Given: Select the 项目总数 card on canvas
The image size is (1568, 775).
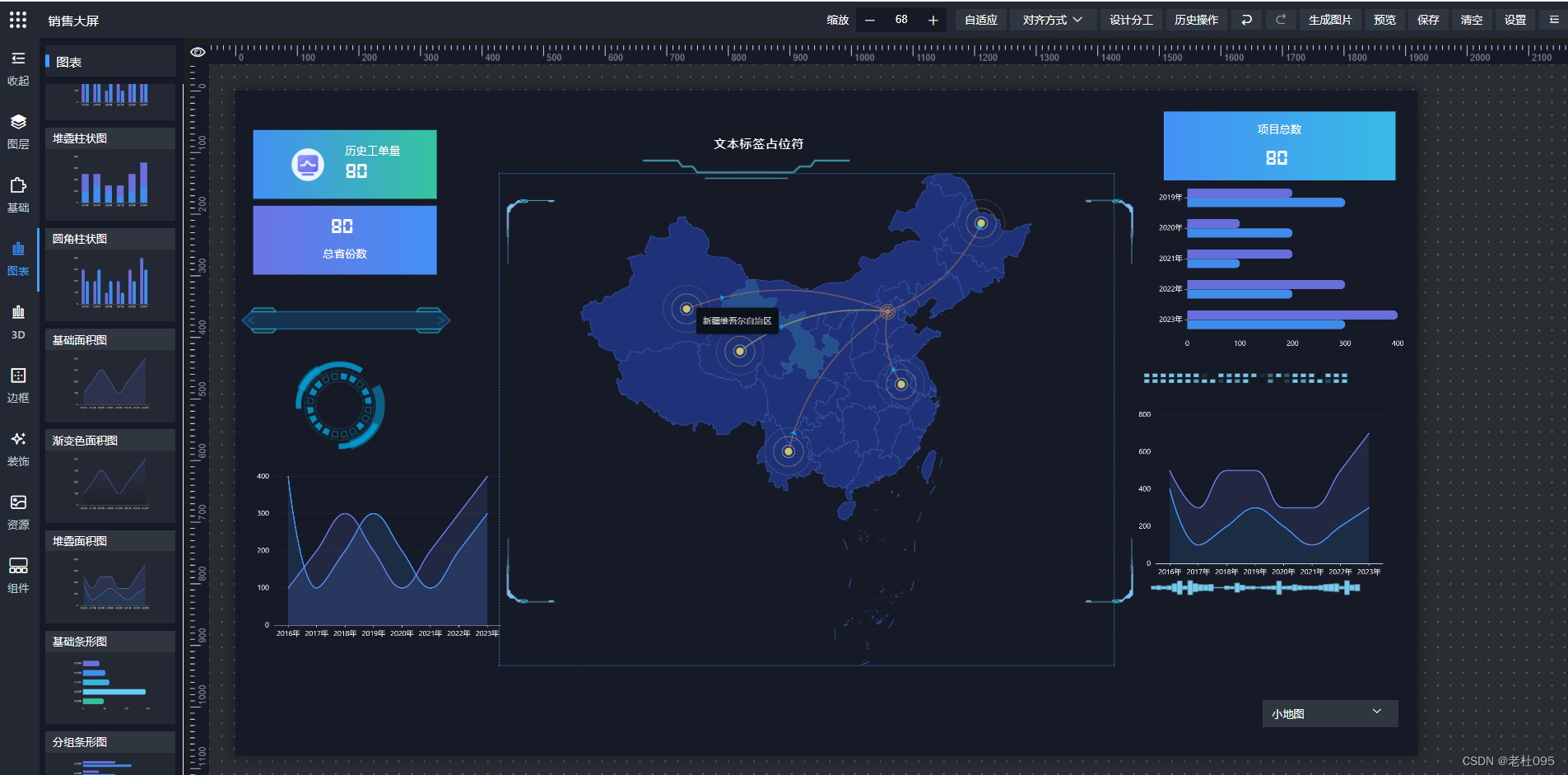Looking at the screenshot, I should (x=1279, y=146).
